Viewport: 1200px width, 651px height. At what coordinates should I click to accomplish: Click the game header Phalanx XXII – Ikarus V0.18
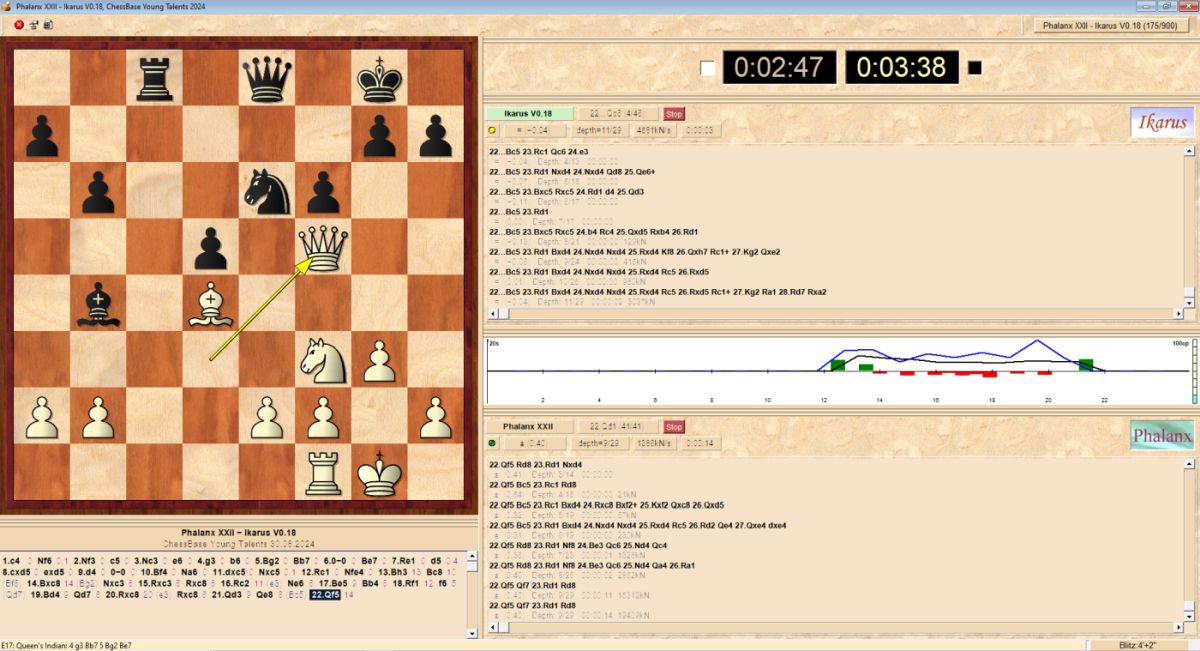[239, 532]
